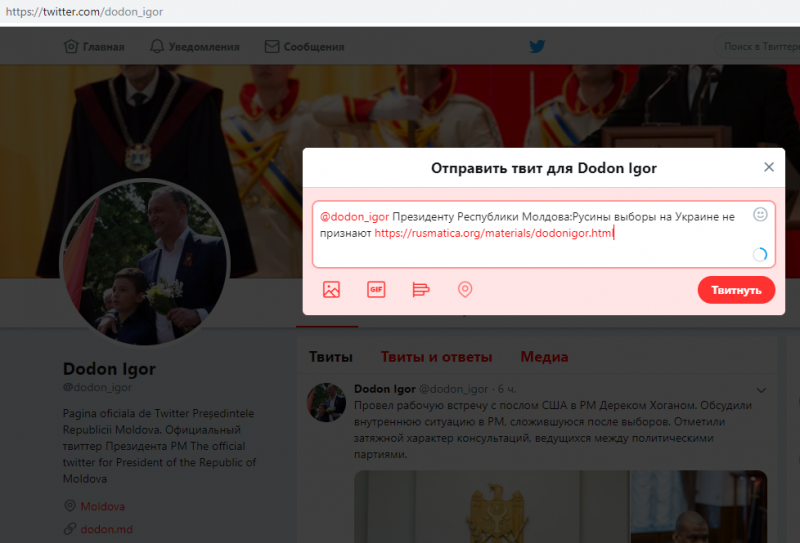The height and width of the screenshot is (543, 800).
Task: Click the tweet author name Dodon Igor
Action: (385, 389)
